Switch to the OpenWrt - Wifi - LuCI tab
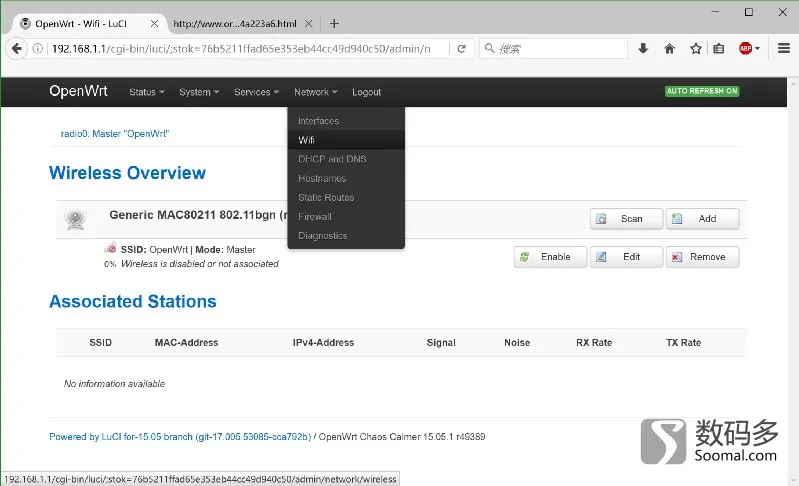Image resolution: width=799 pixels, height=486 pixels. click(87, 23)
